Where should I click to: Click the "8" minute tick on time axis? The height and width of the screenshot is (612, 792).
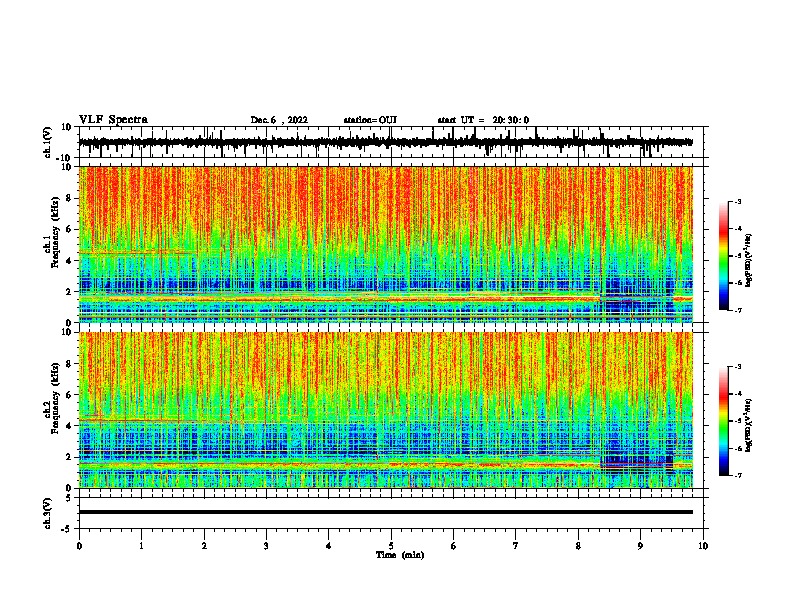point(578,545)
